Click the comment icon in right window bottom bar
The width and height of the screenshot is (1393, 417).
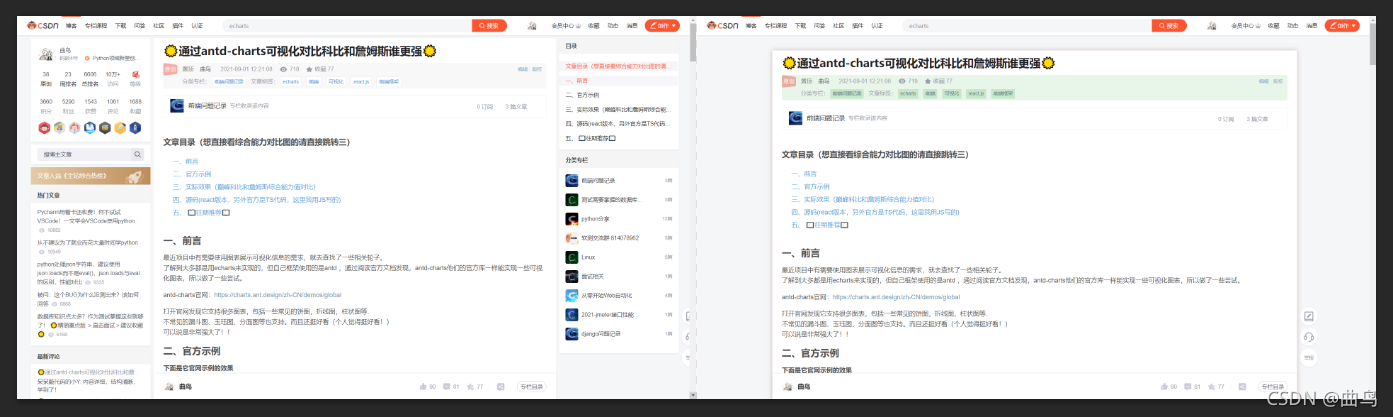click(x=1190, y=386)
